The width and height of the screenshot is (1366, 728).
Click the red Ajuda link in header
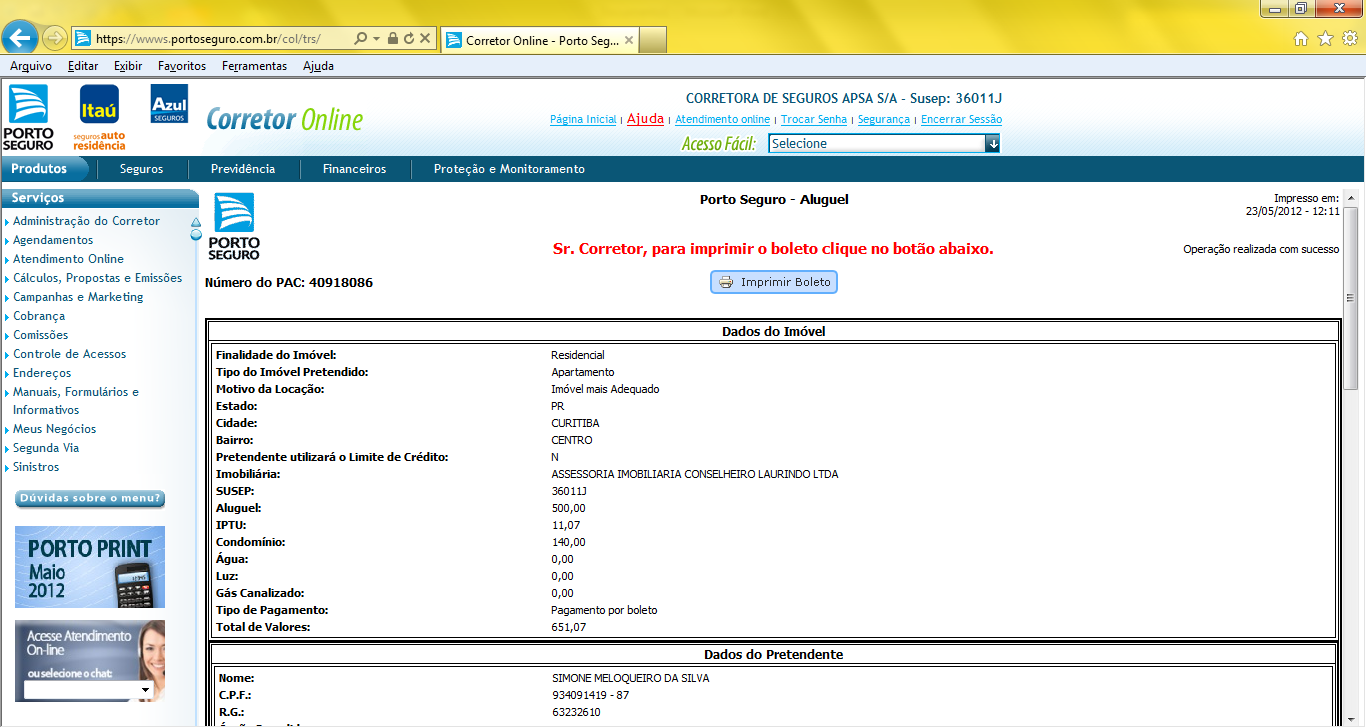point(645,118)
